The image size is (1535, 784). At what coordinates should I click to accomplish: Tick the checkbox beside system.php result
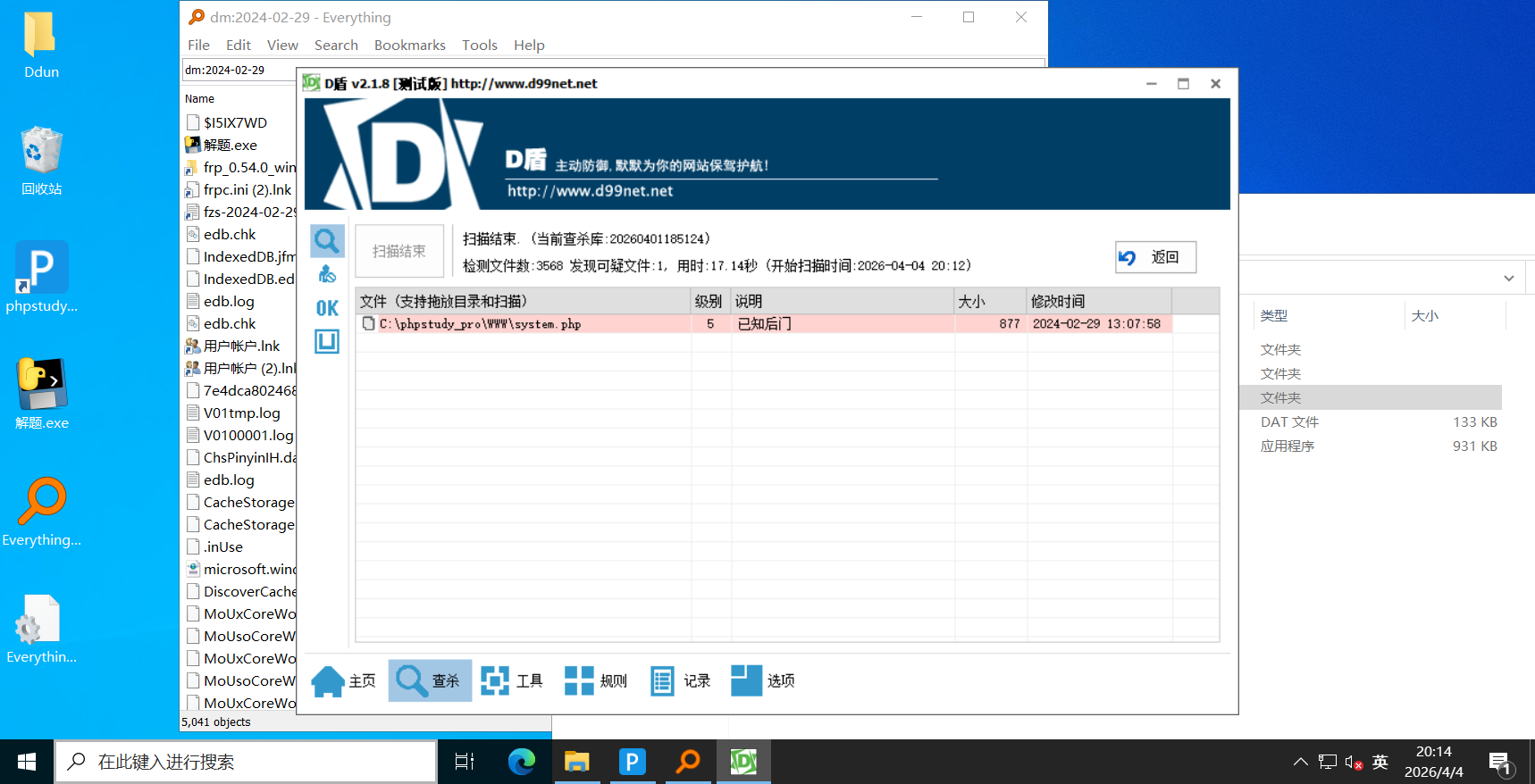click(368, 323)
